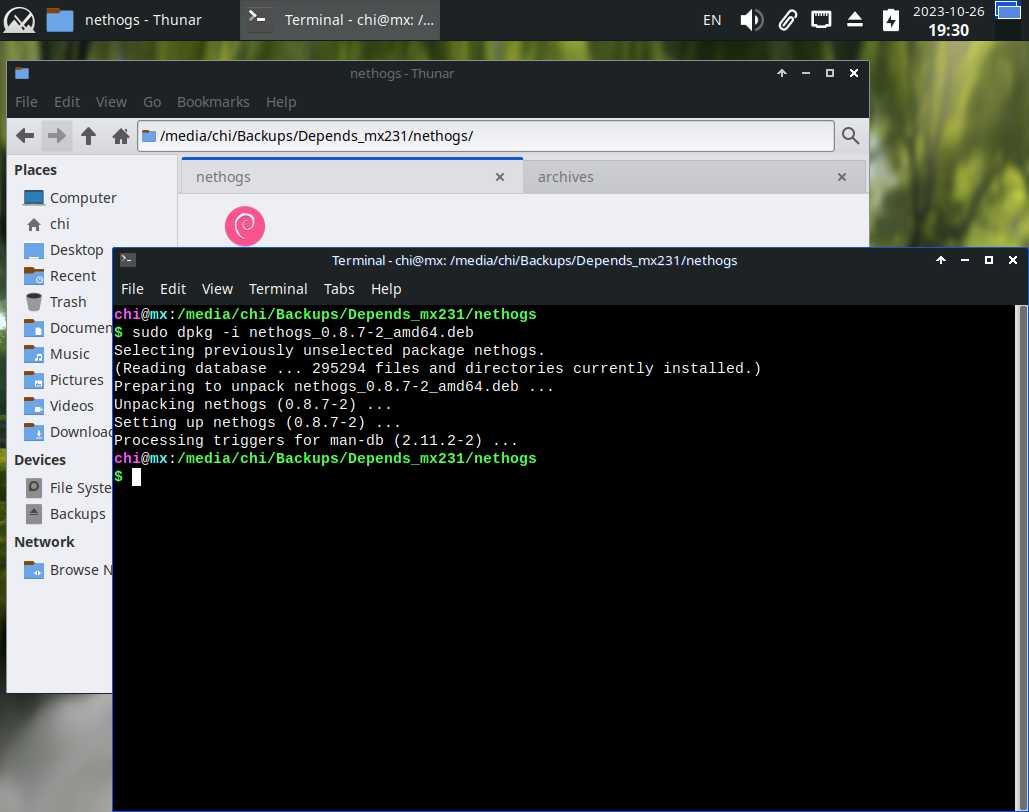The height and width of the screenshot is (812, 1029).
Task: Click the Thunar path location bar
Action: pyautogui.click(x=486, y=136)
